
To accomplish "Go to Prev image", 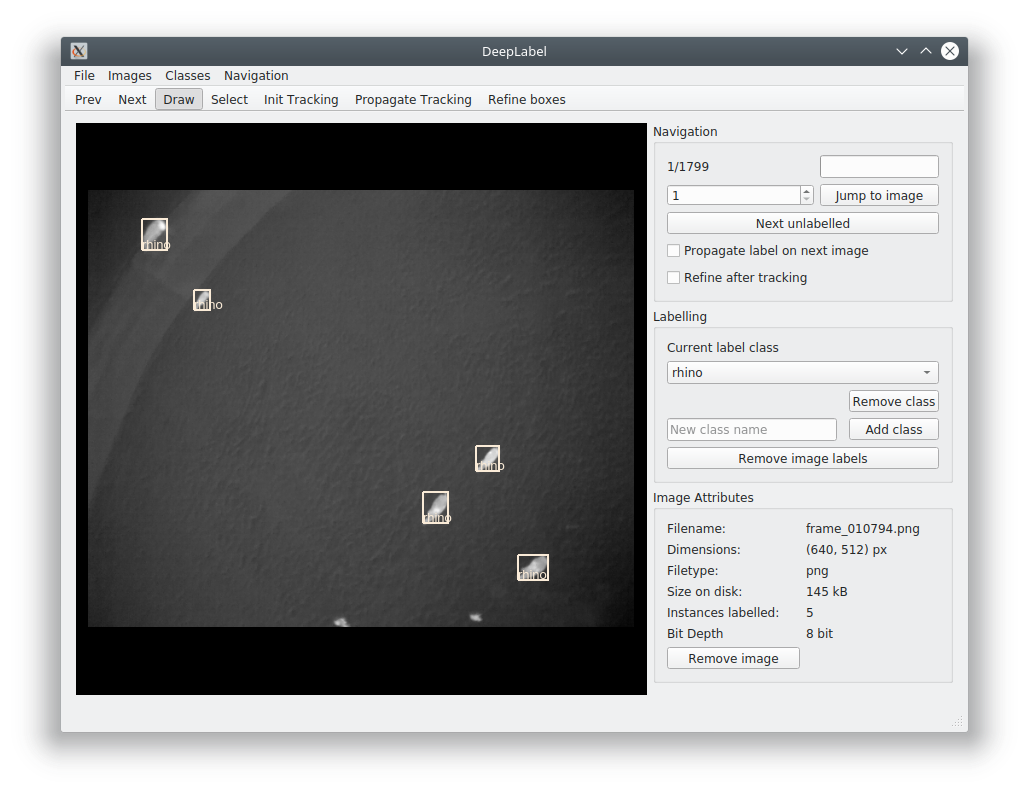I will (x=88, y=100).
